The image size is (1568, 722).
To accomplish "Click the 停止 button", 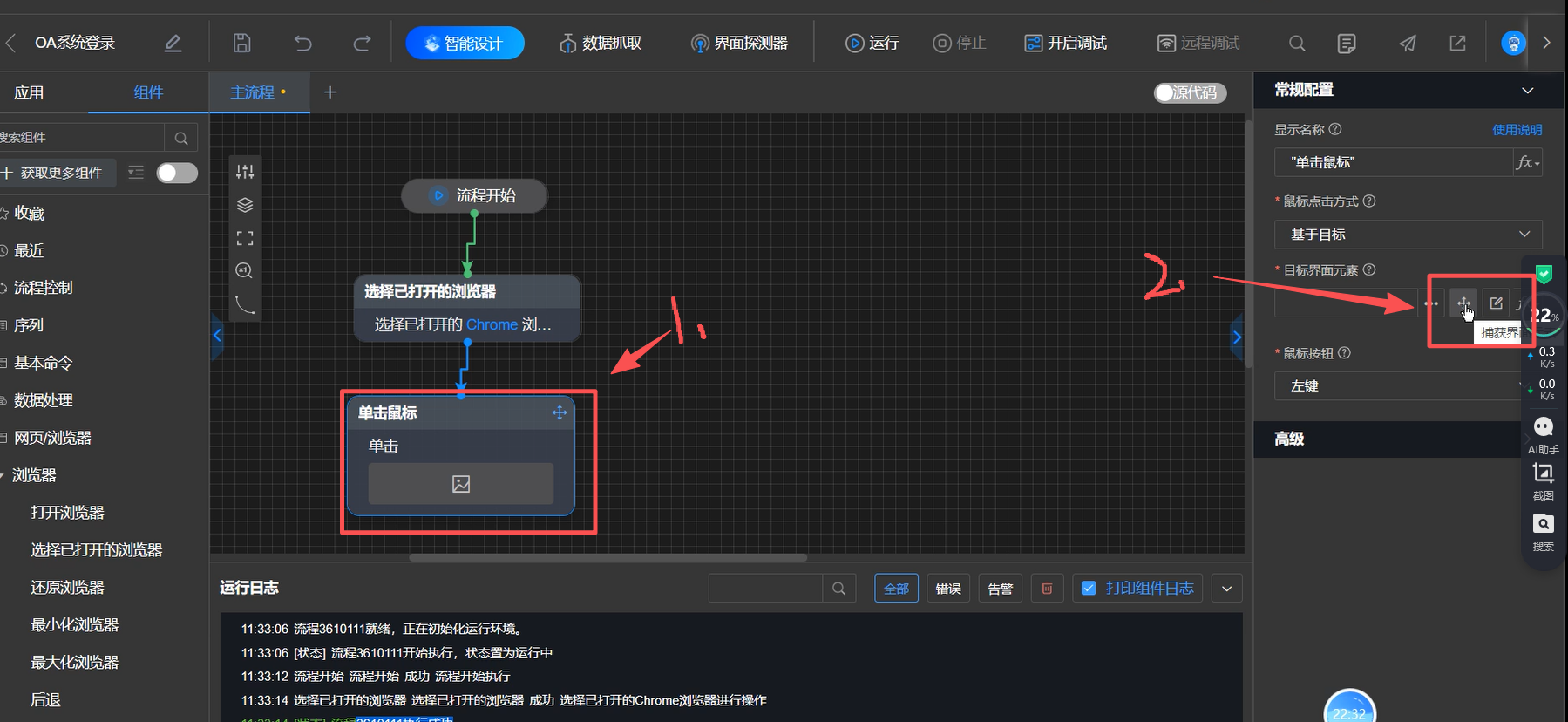I will 960,43.
